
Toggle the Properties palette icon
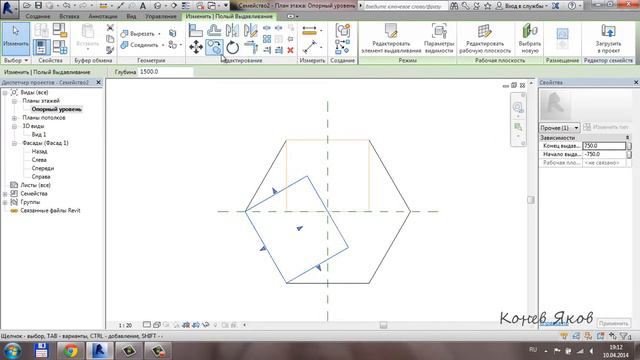pos(41,47)
